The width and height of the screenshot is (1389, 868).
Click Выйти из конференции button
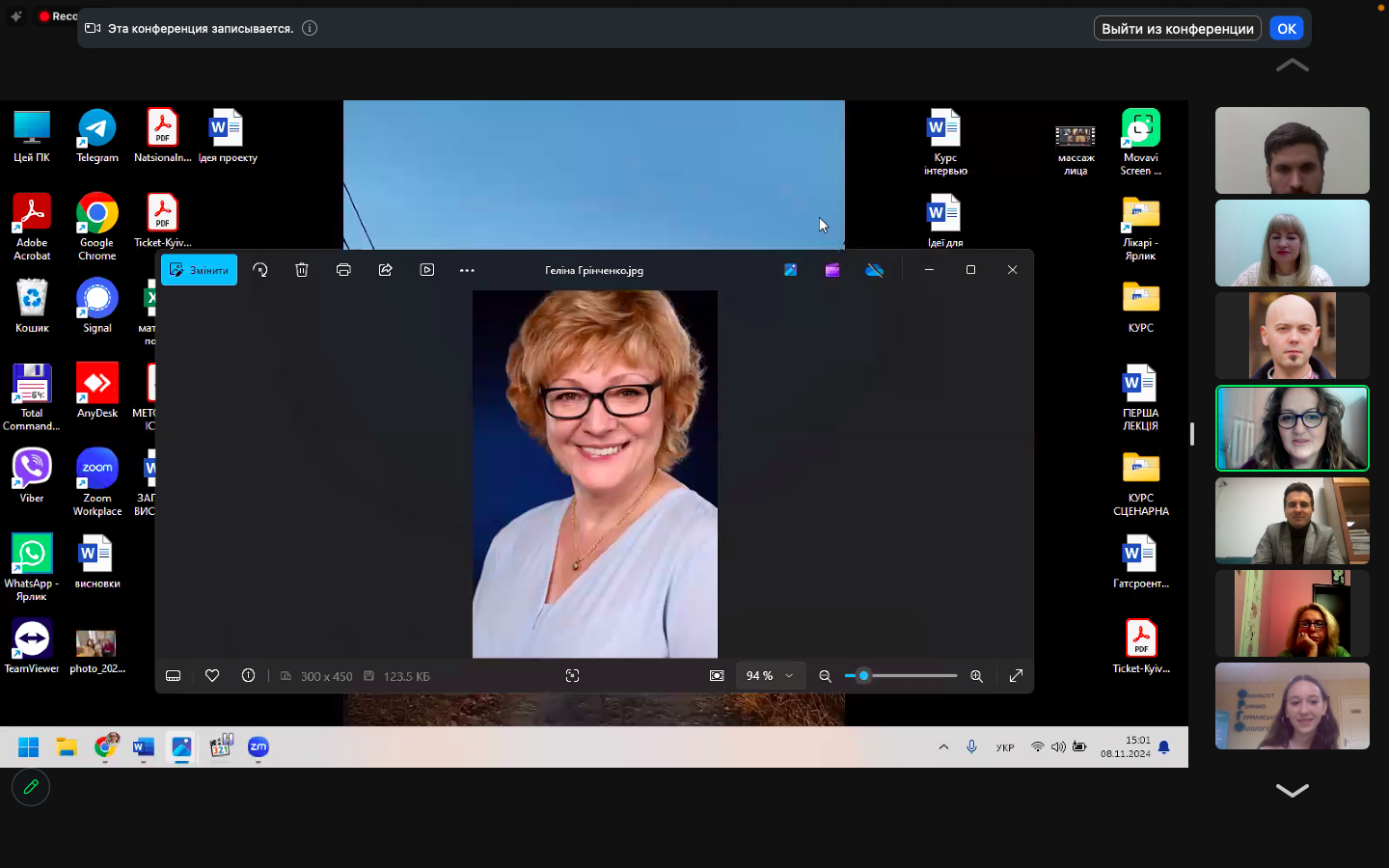coord(1177,29)
